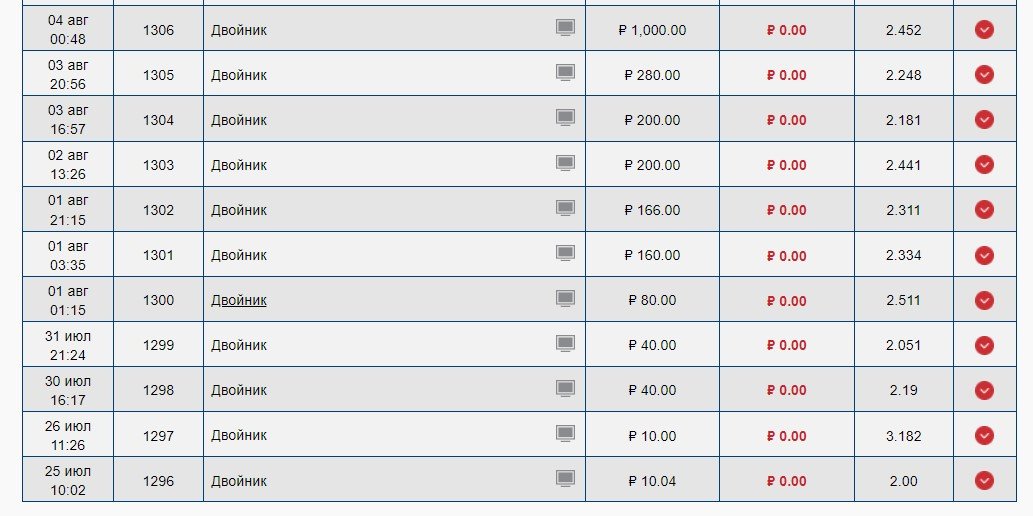
Task: Click the monitor icon in row 1297
Action: coord(565,434)
